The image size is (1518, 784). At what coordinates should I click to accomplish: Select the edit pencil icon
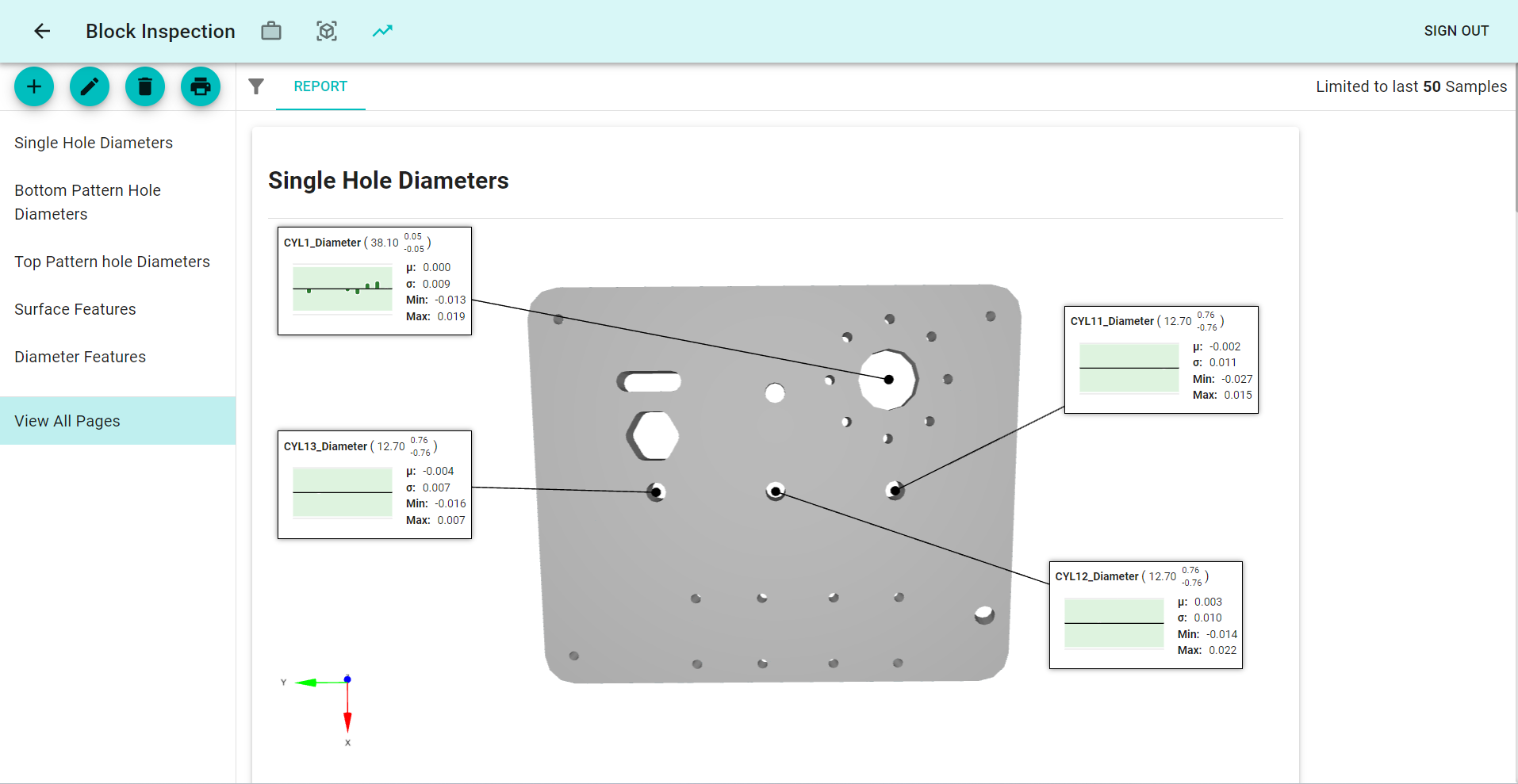click(x=89, y=86)
